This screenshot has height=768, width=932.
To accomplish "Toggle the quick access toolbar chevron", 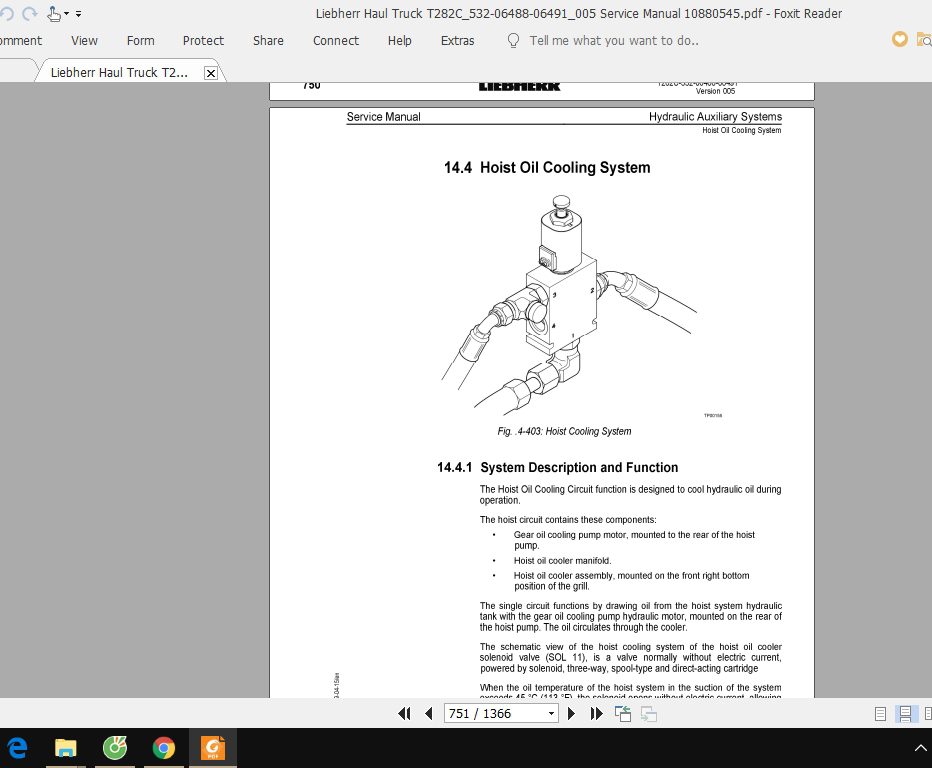I will pos(78,13).
